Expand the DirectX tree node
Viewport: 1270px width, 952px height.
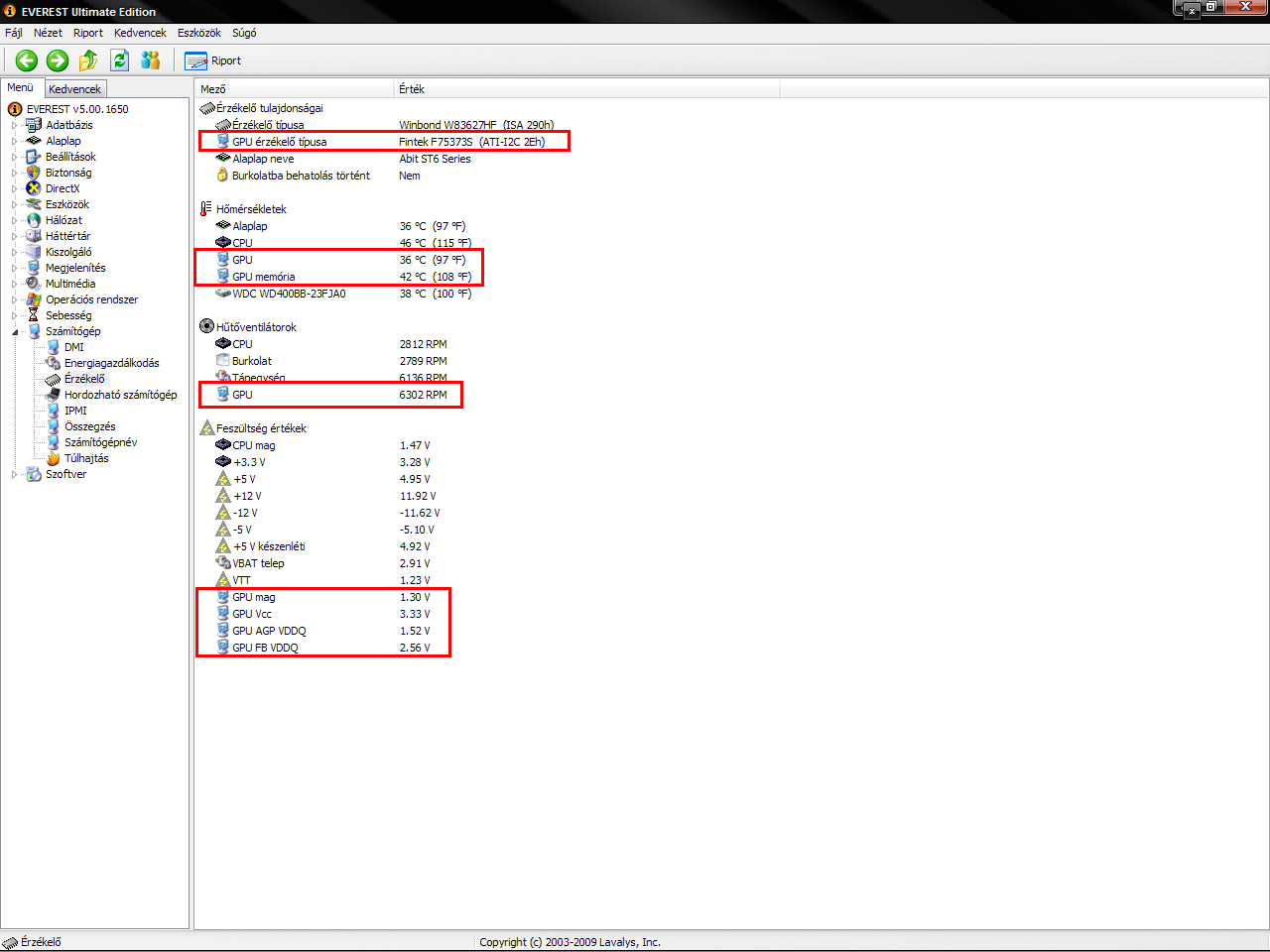point(15,188)
